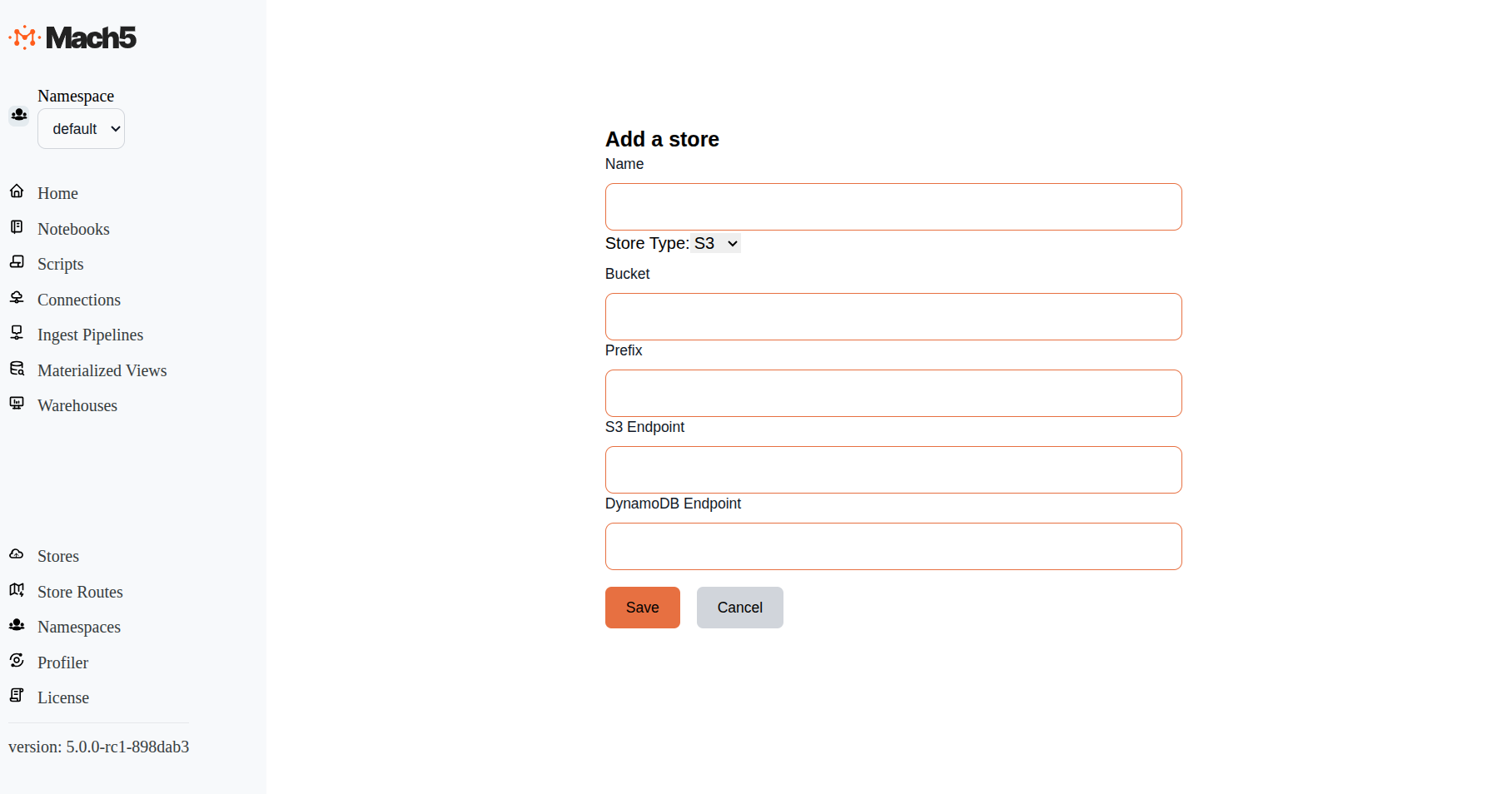Open Ingest Pipelines page

coord(90,335)
